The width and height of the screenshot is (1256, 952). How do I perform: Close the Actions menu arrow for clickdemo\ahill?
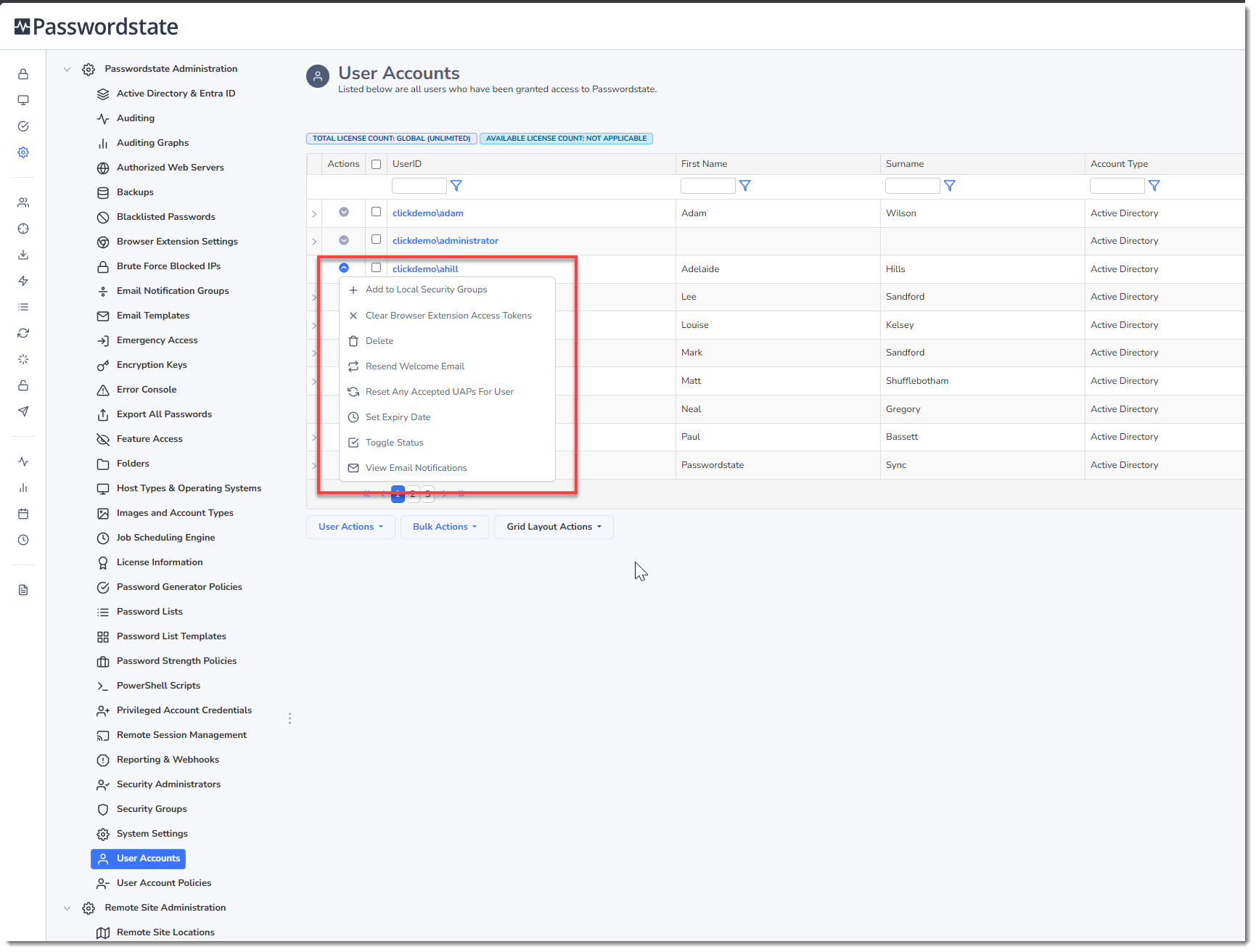click(x=344, y=268)
